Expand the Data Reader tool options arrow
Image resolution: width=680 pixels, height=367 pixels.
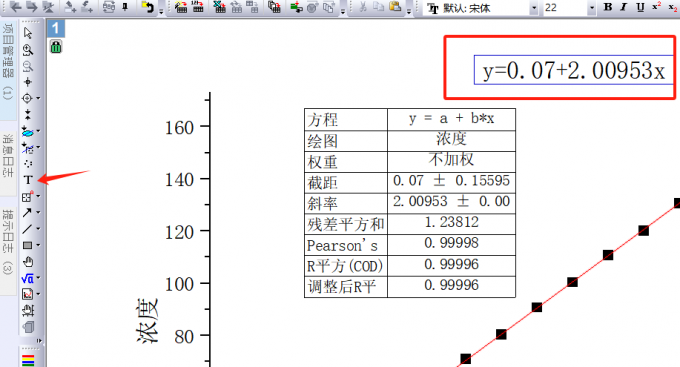coord(38,98)
